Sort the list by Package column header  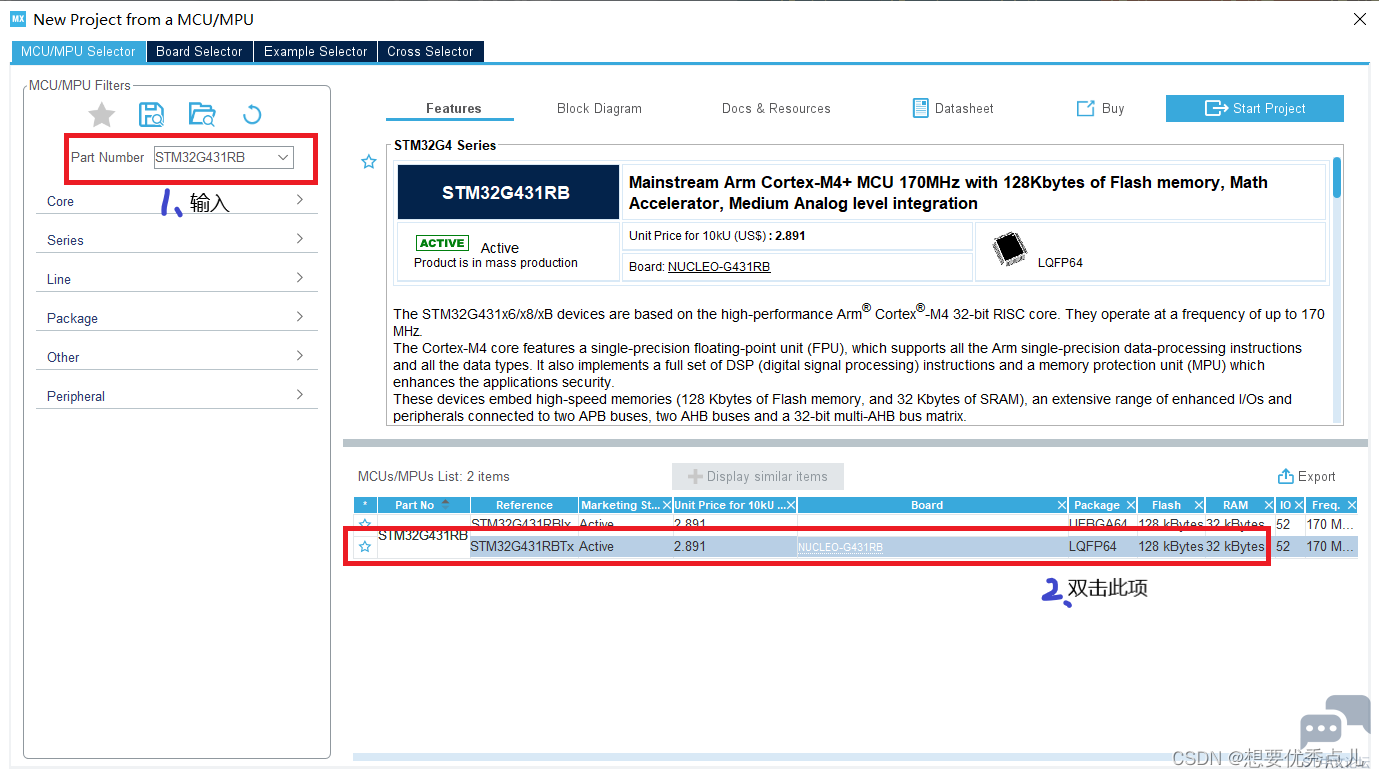coord(1097,505)
